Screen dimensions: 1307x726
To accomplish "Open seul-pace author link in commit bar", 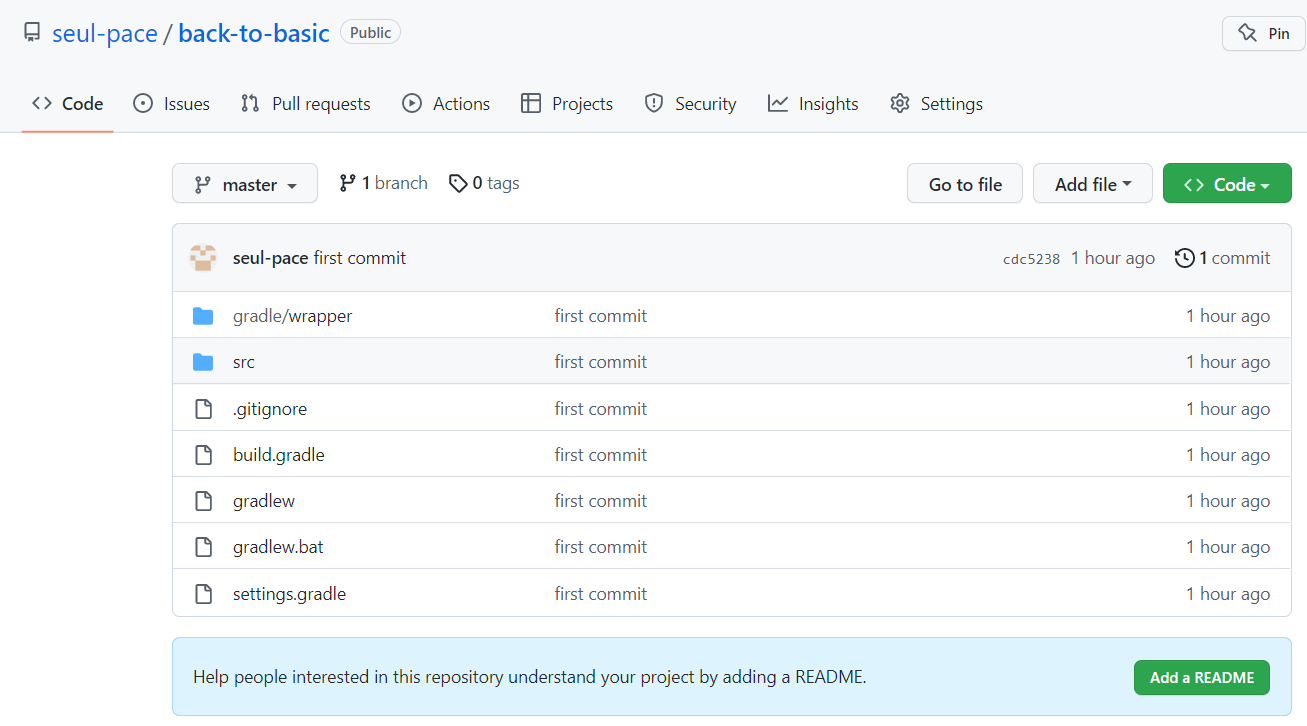I will click(x=270, y=258).
